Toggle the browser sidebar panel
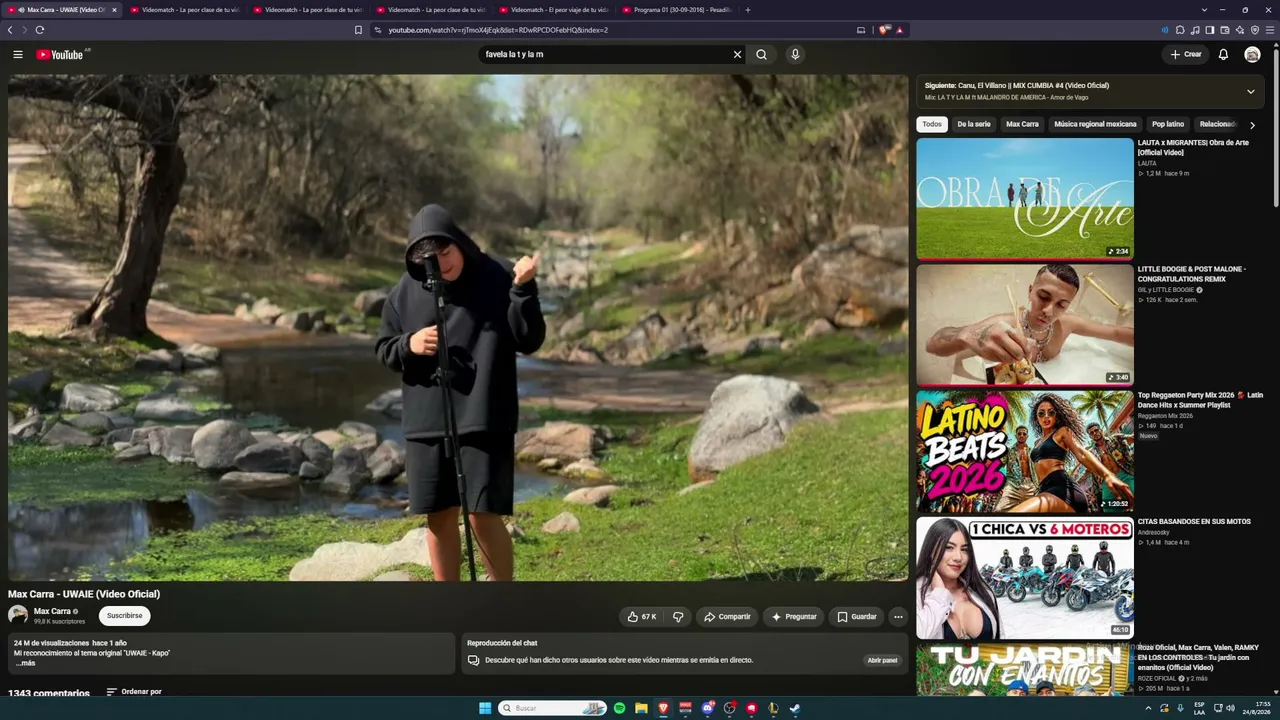The height and width of the screenshot is (720, 1280). point(1210,30)
